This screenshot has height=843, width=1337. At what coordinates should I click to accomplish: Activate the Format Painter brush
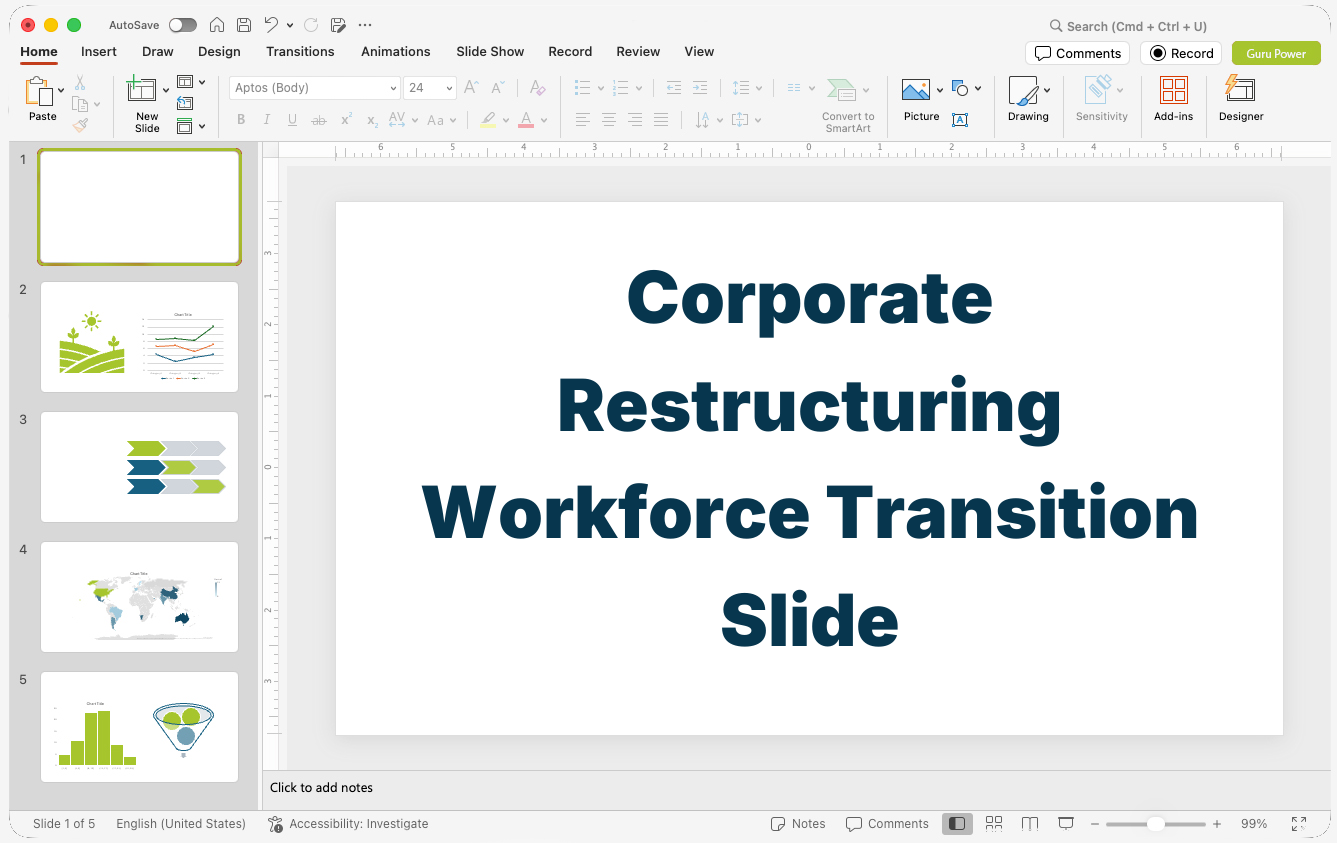[x=80, y=125]
